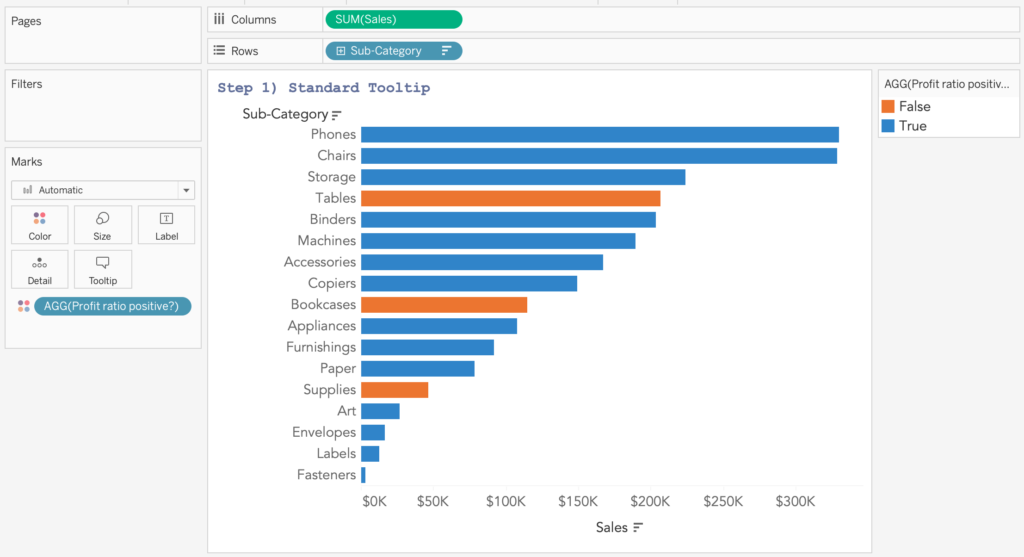This screenshot has width=1024, height=557.
Task: Select the Phones bar in chart
Action: point(599,135)
